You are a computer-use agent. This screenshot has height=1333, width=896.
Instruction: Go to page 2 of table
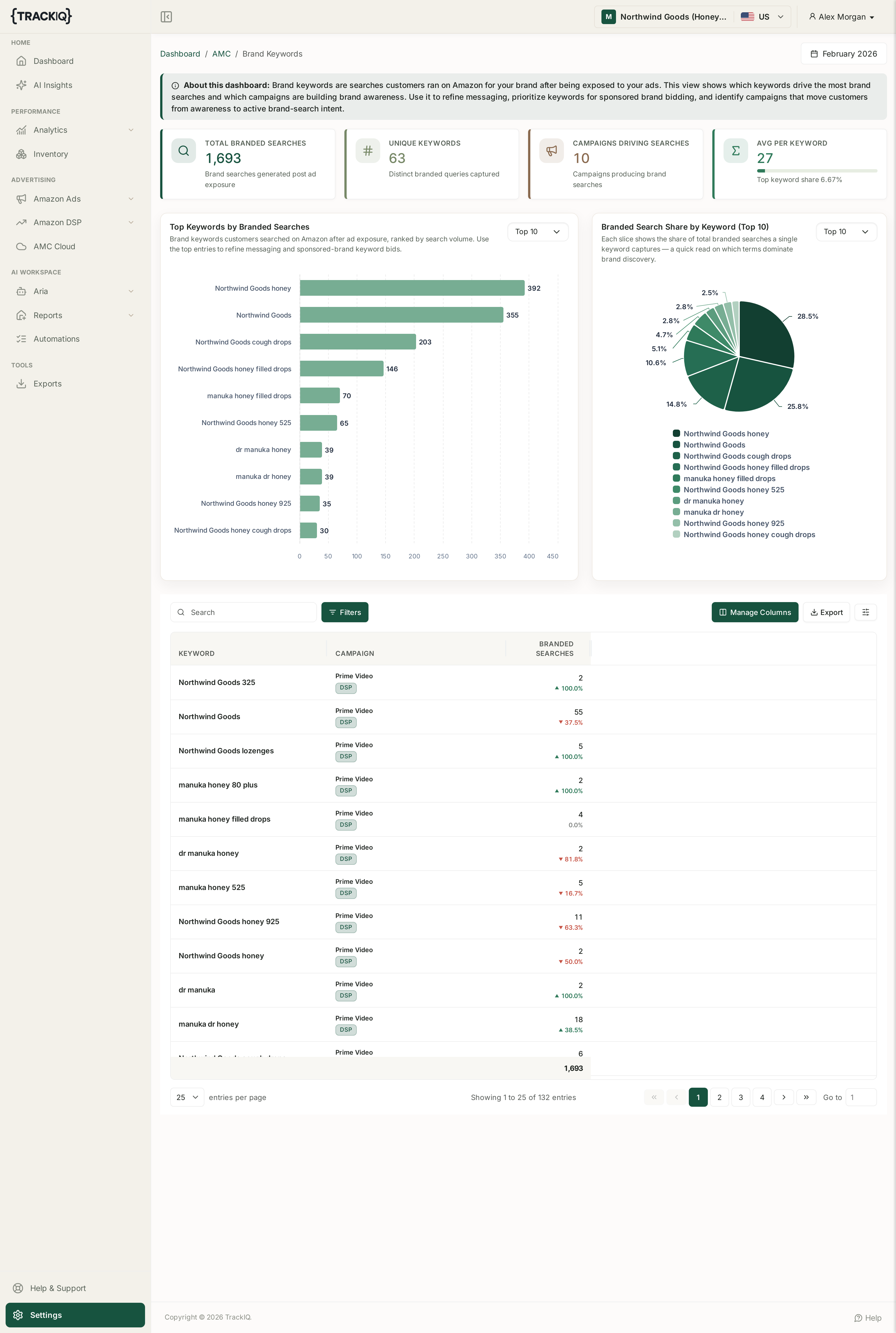tap(719, 1097)
